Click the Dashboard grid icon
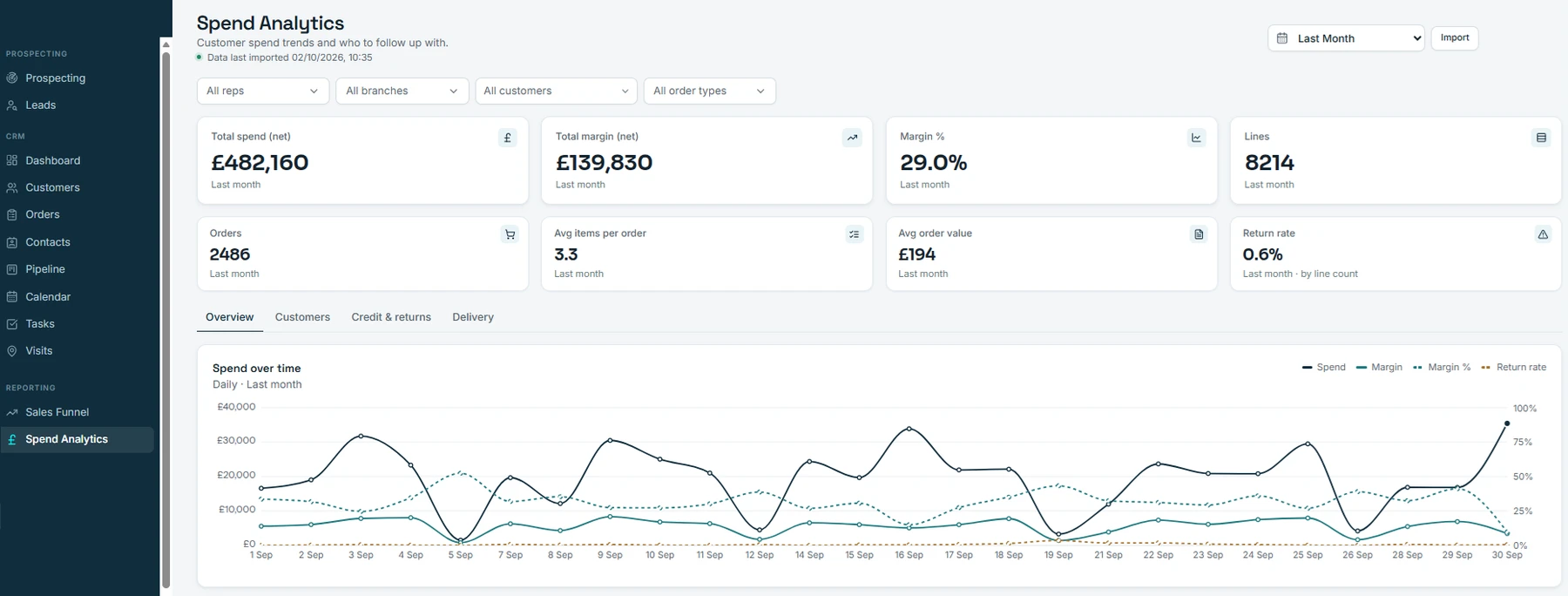The width and height of the screenshot is (1568, 596). click(x=12, y=160)
